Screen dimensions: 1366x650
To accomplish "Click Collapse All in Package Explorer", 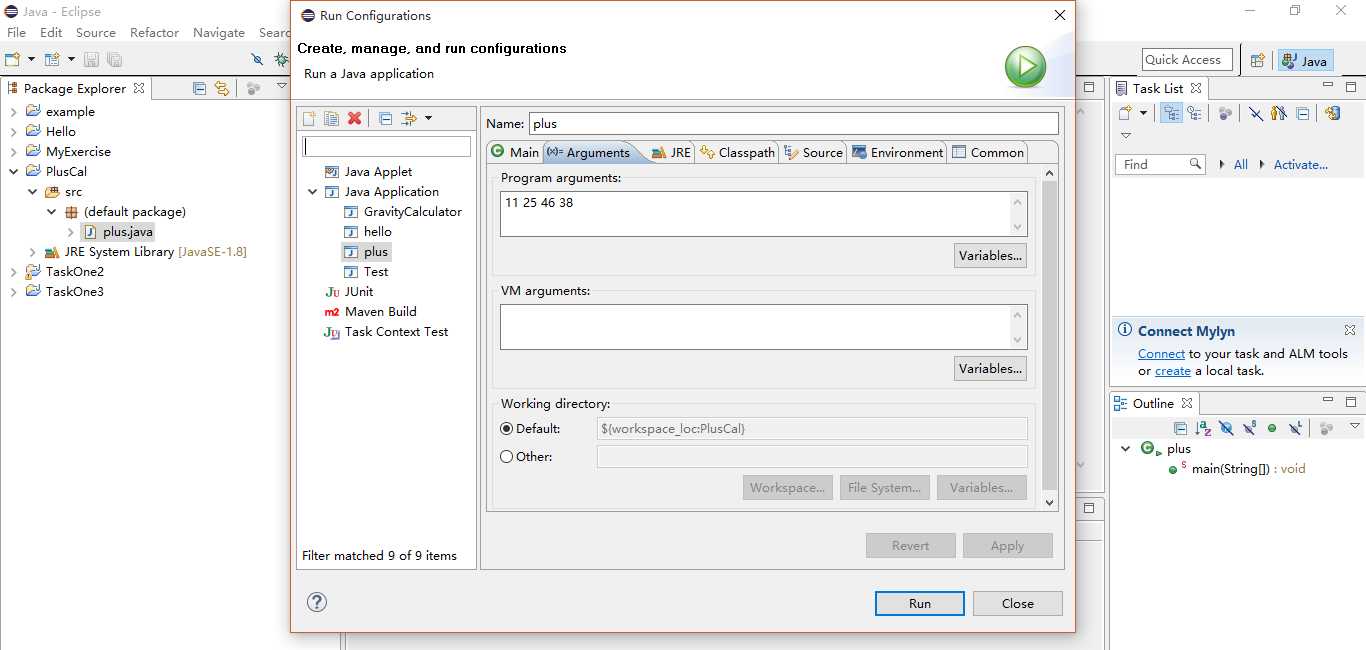I will (199, 88).
